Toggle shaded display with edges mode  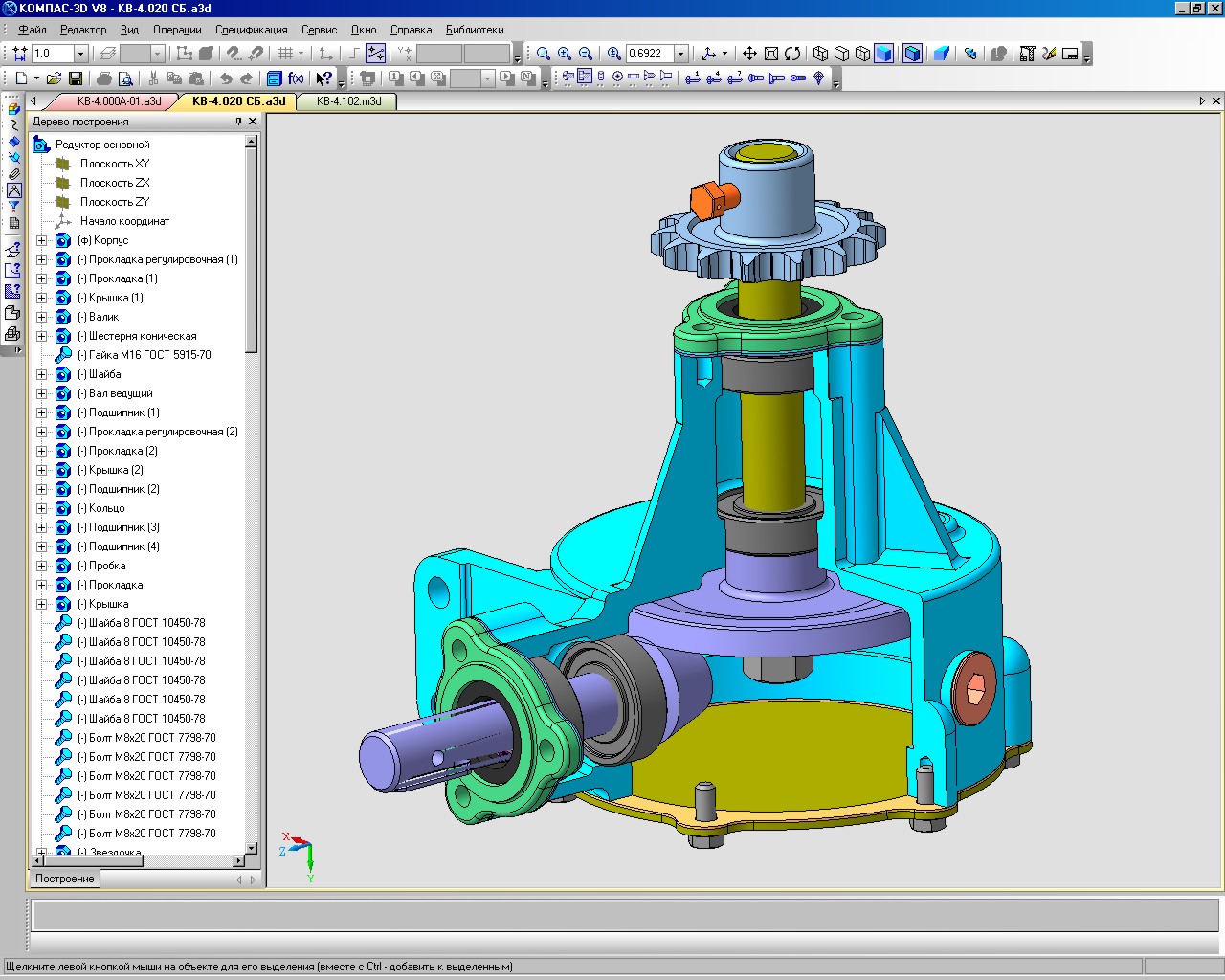(x=912, y=54)
